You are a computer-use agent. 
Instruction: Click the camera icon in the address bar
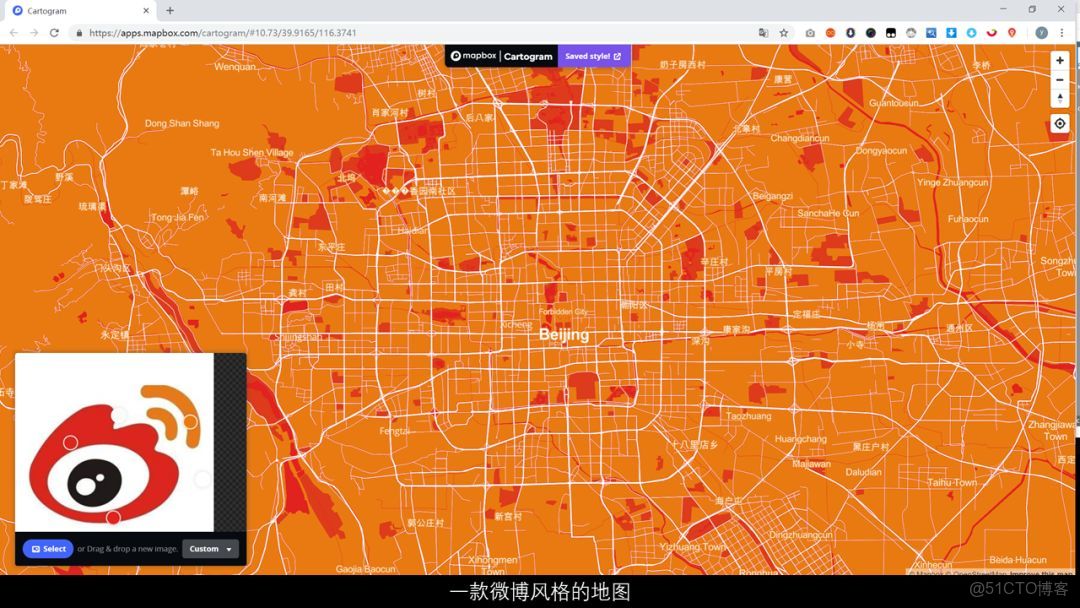click(x=810, y=32)
